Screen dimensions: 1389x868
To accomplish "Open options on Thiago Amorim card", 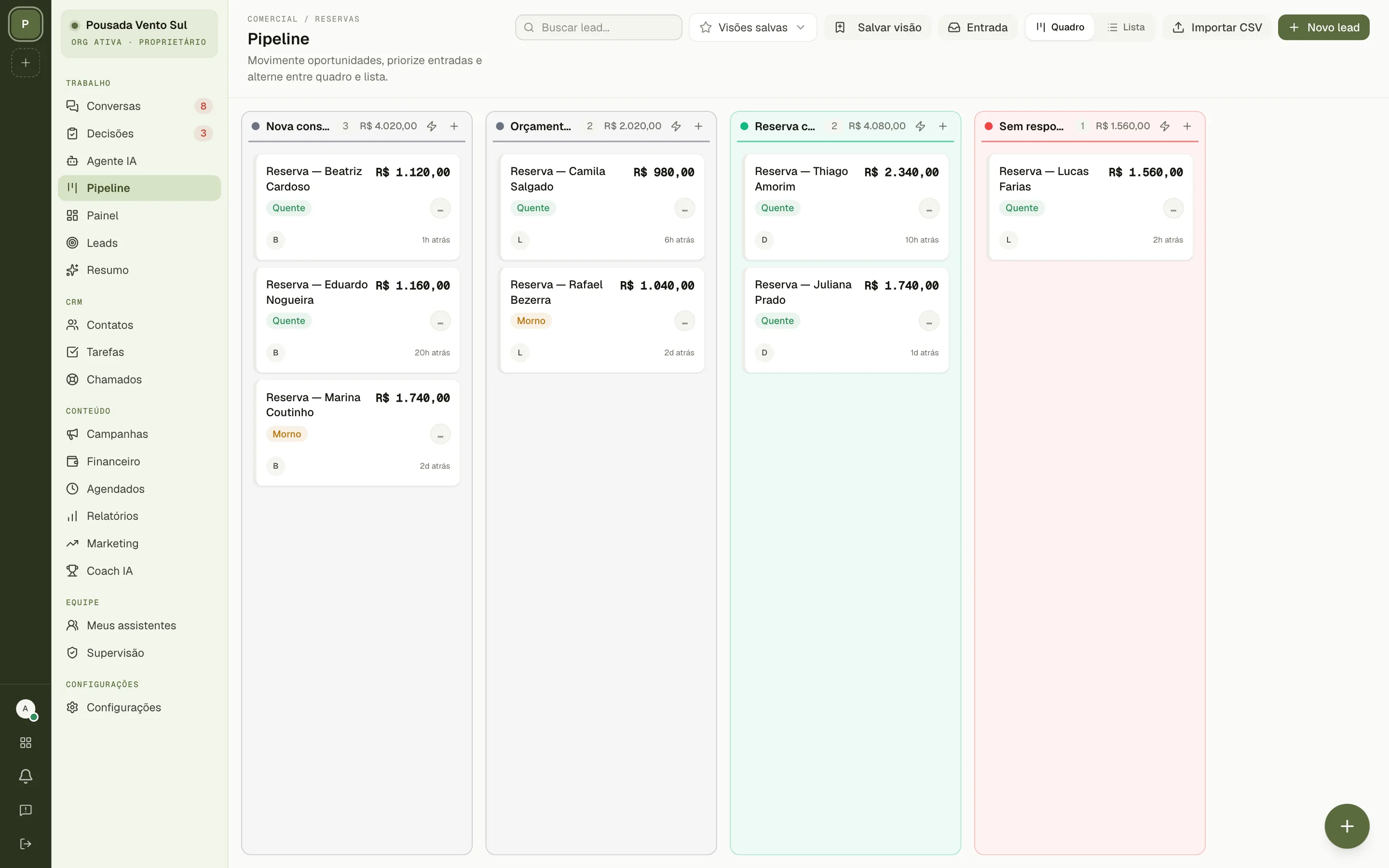I will (x=929, y=208).
